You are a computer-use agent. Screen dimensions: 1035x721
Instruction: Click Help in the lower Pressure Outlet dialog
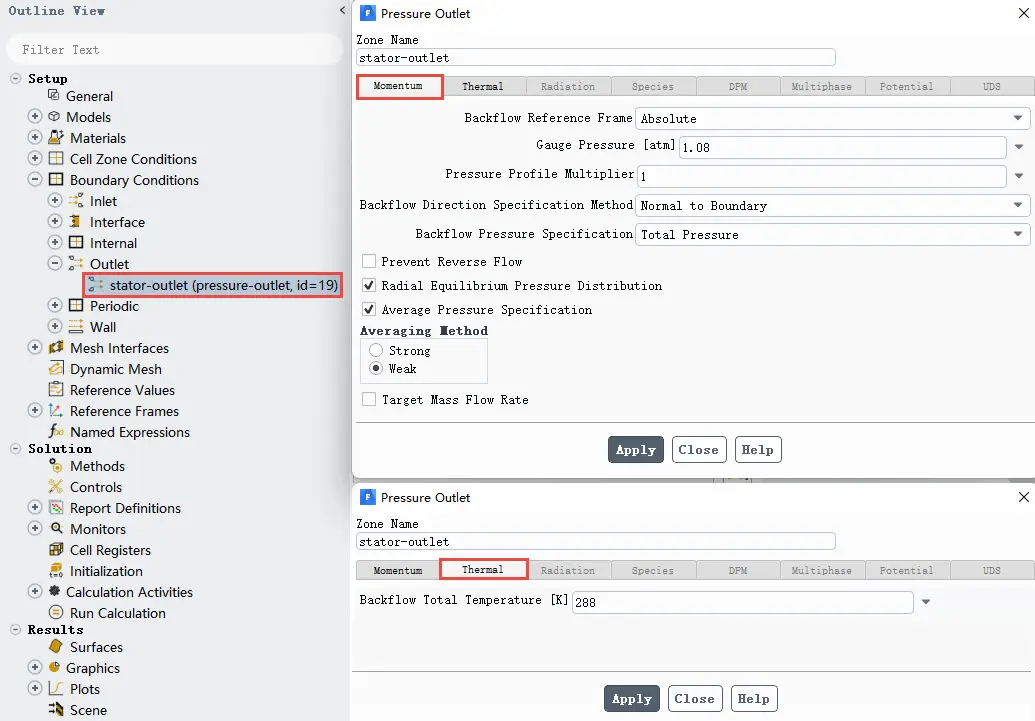point(754,699)
